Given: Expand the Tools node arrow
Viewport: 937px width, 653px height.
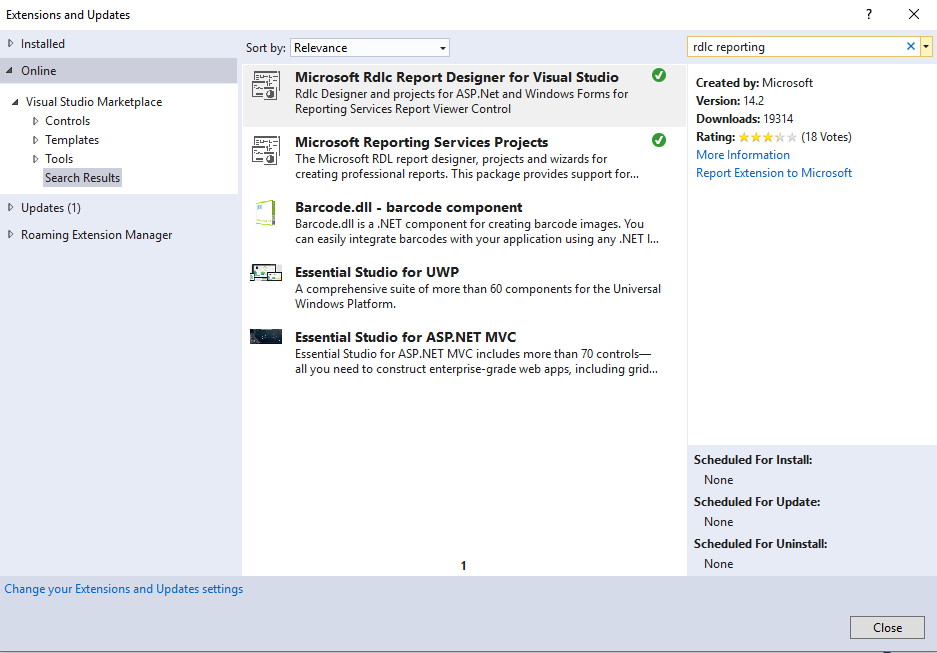Looking at the screenshot, I should tap(35, 159).
